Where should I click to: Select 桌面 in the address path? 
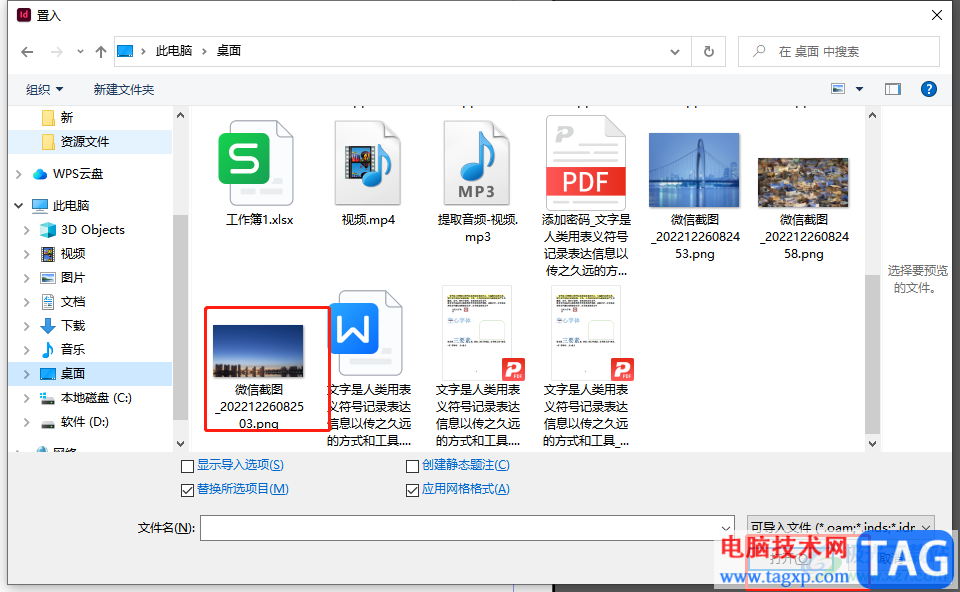[x=228, y=51]
